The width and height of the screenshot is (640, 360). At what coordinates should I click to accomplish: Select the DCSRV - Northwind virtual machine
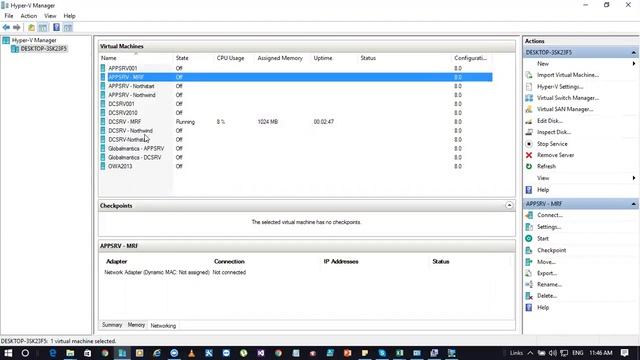130,131
